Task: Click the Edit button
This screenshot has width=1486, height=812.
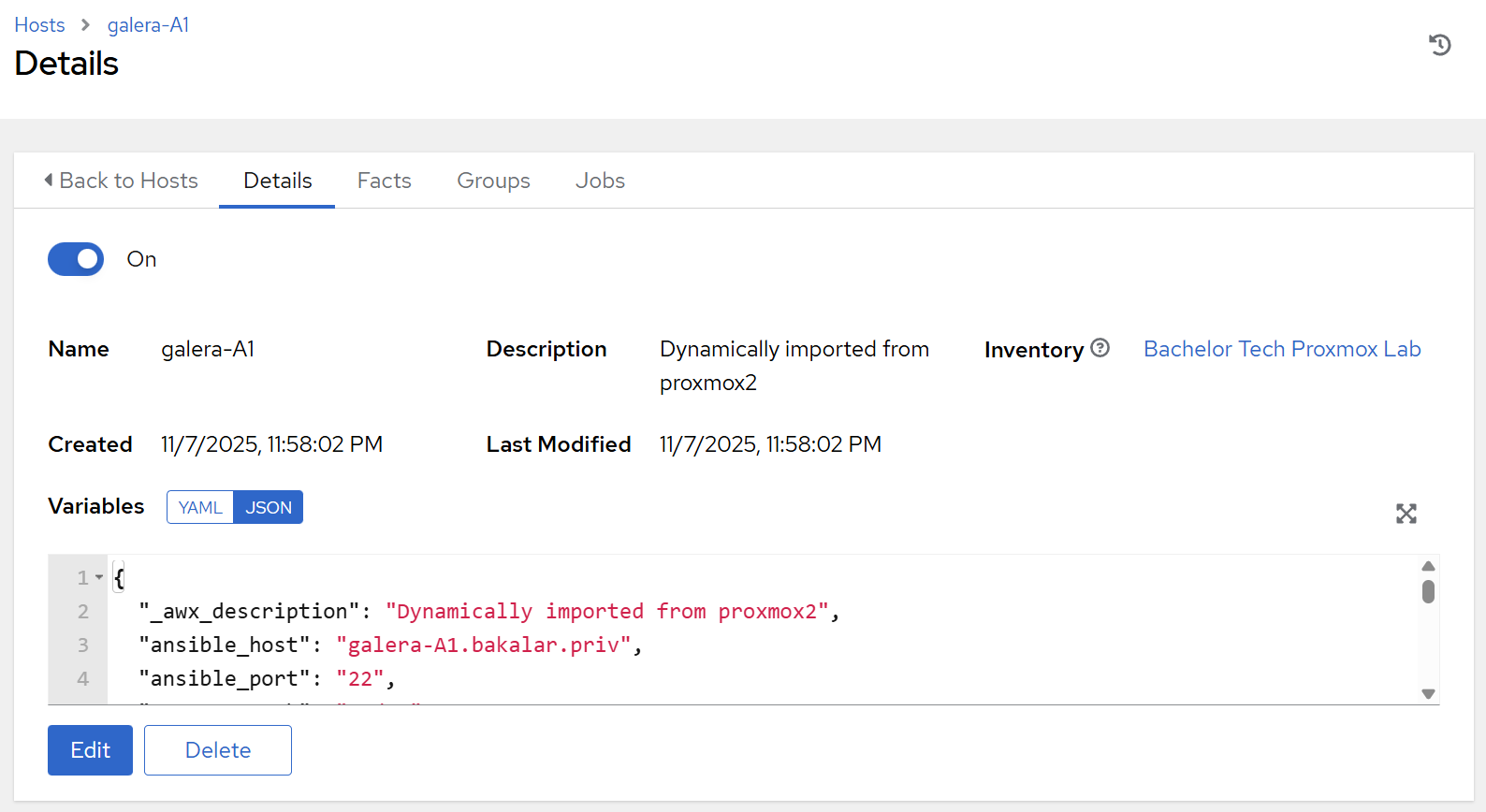Action: (90, 750)
